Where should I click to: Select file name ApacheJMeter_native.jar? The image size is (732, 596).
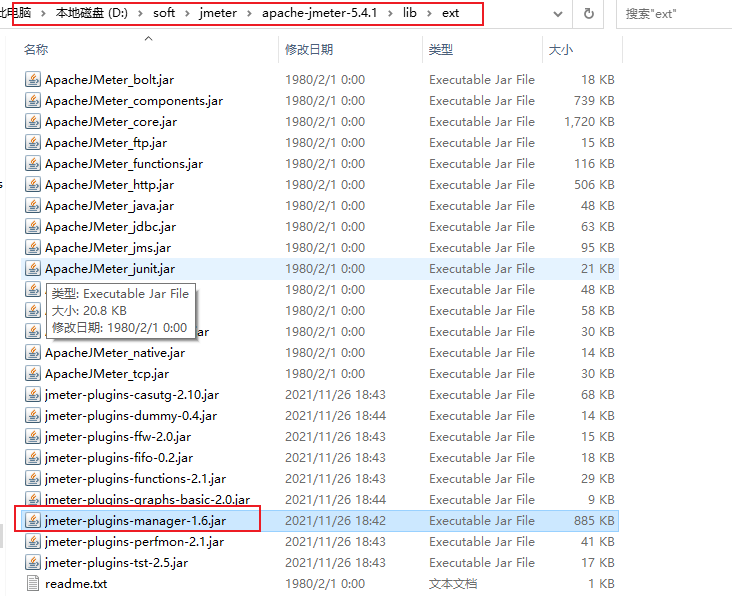[x=115, y=353]
